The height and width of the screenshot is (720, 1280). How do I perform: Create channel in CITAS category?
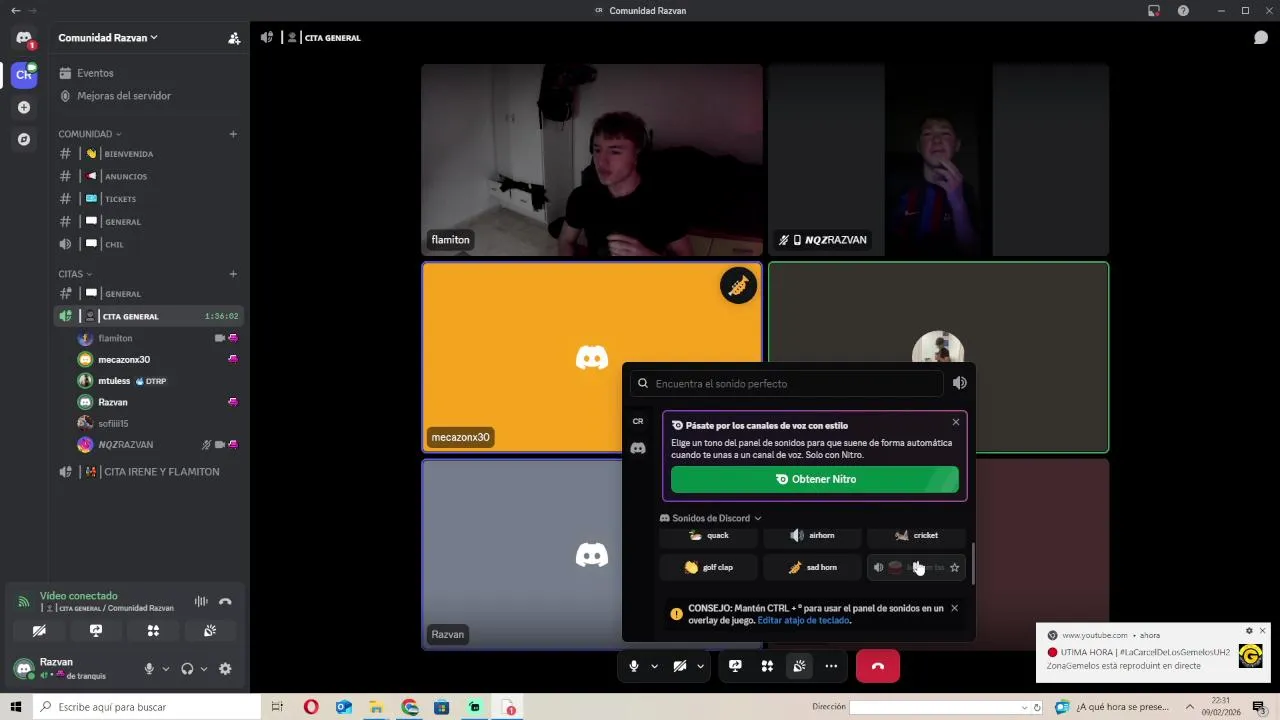coord(233,274)
